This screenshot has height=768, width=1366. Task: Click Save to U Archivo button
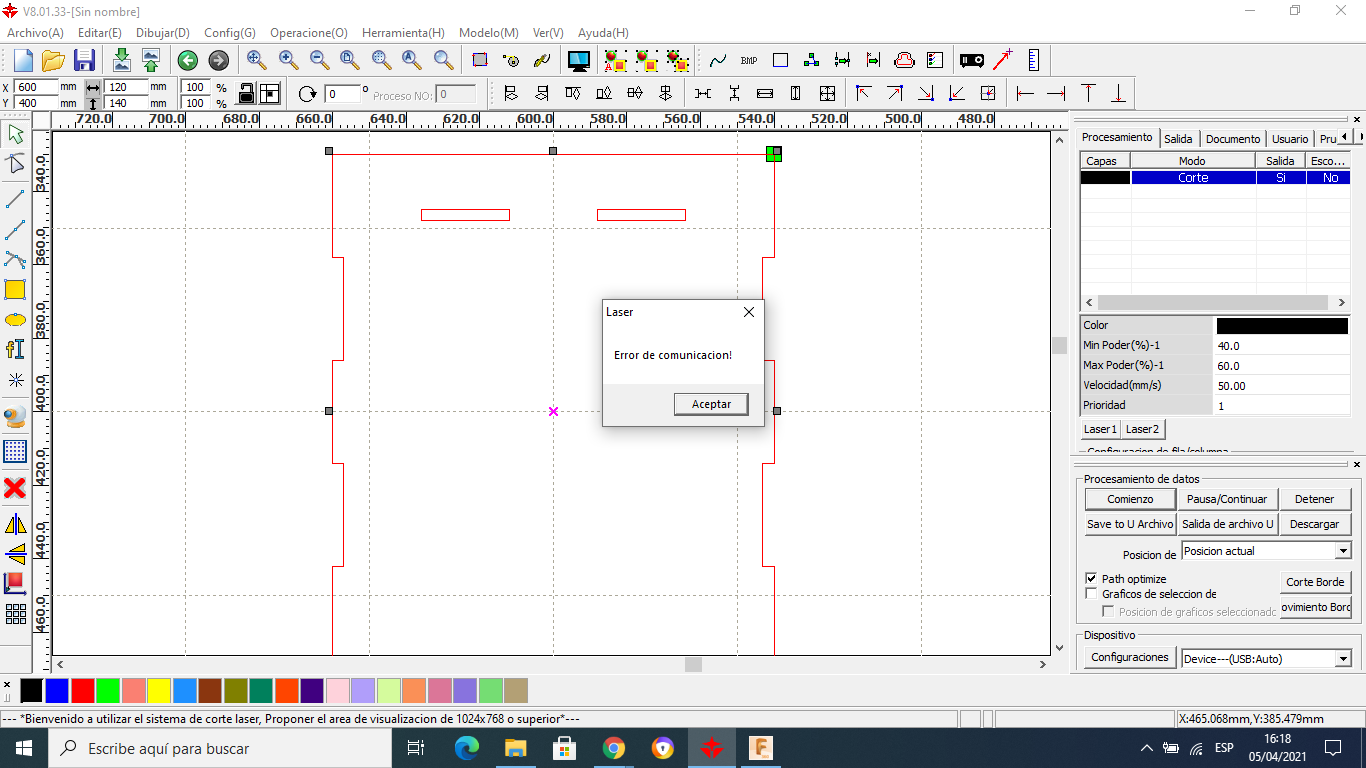(1130, 524)
